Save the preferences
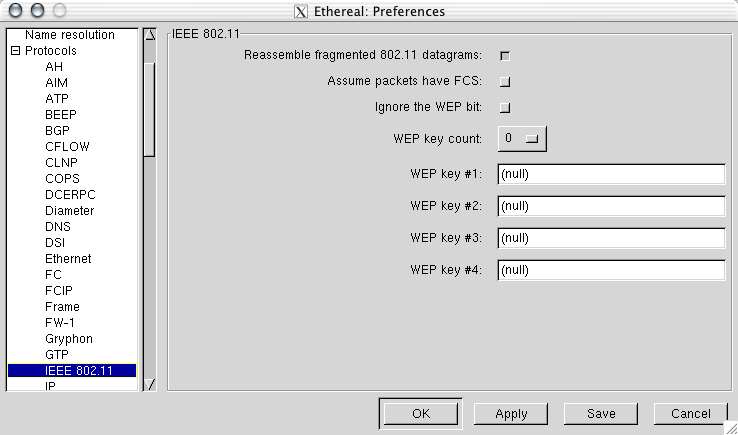 click(601, 413)
